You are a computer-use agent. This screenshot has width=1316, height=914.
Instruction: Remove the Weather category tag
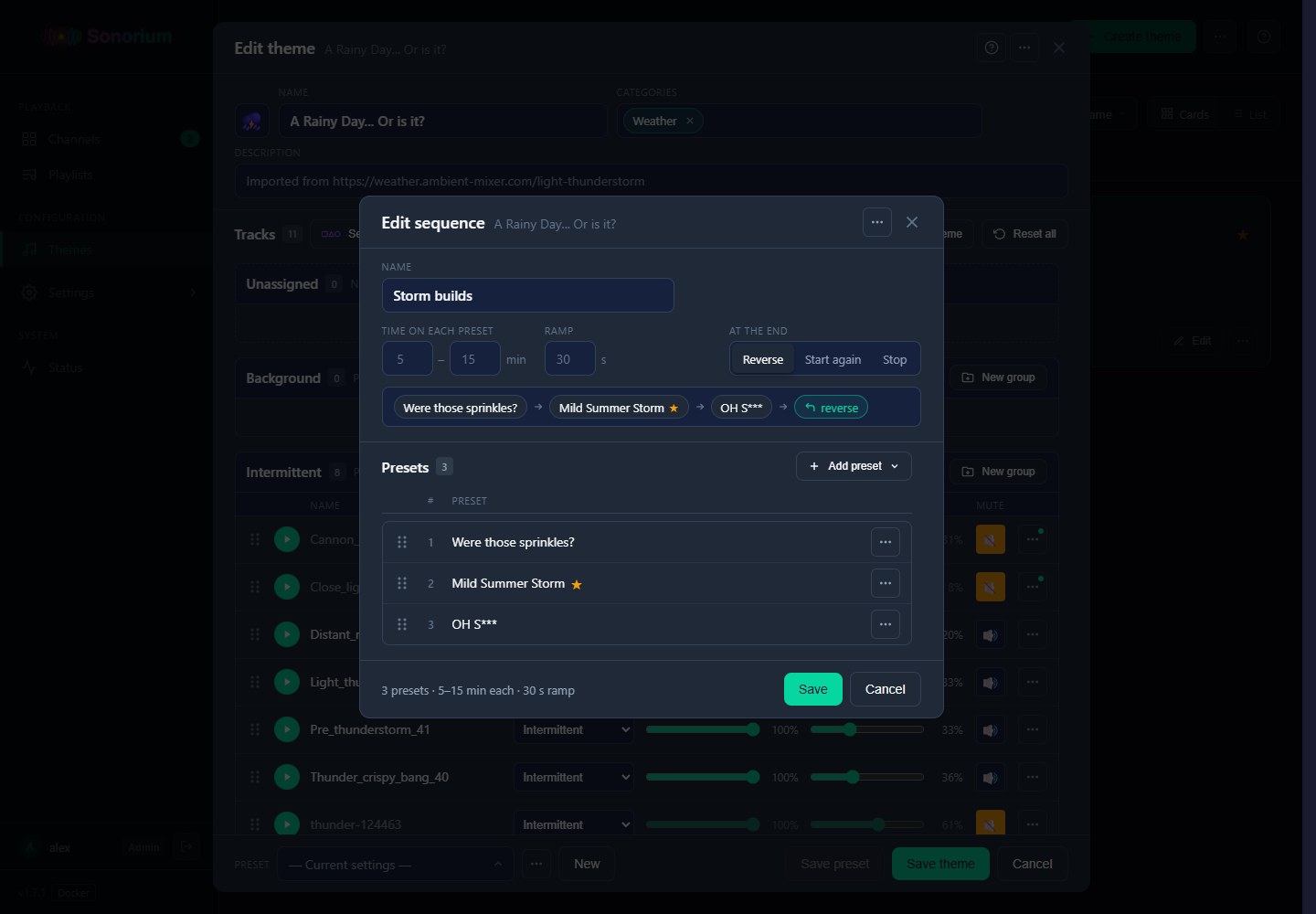(x=690, y=121)
